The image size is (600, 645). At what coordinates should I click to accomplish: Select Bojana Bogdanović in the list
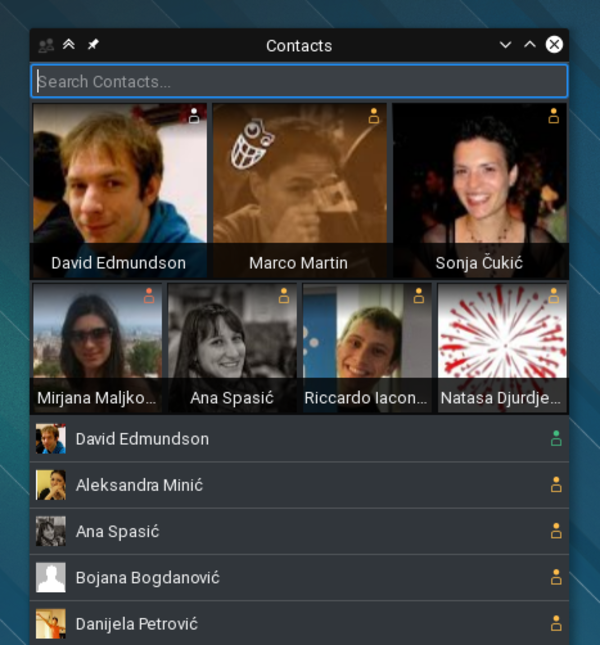[299, 578]
